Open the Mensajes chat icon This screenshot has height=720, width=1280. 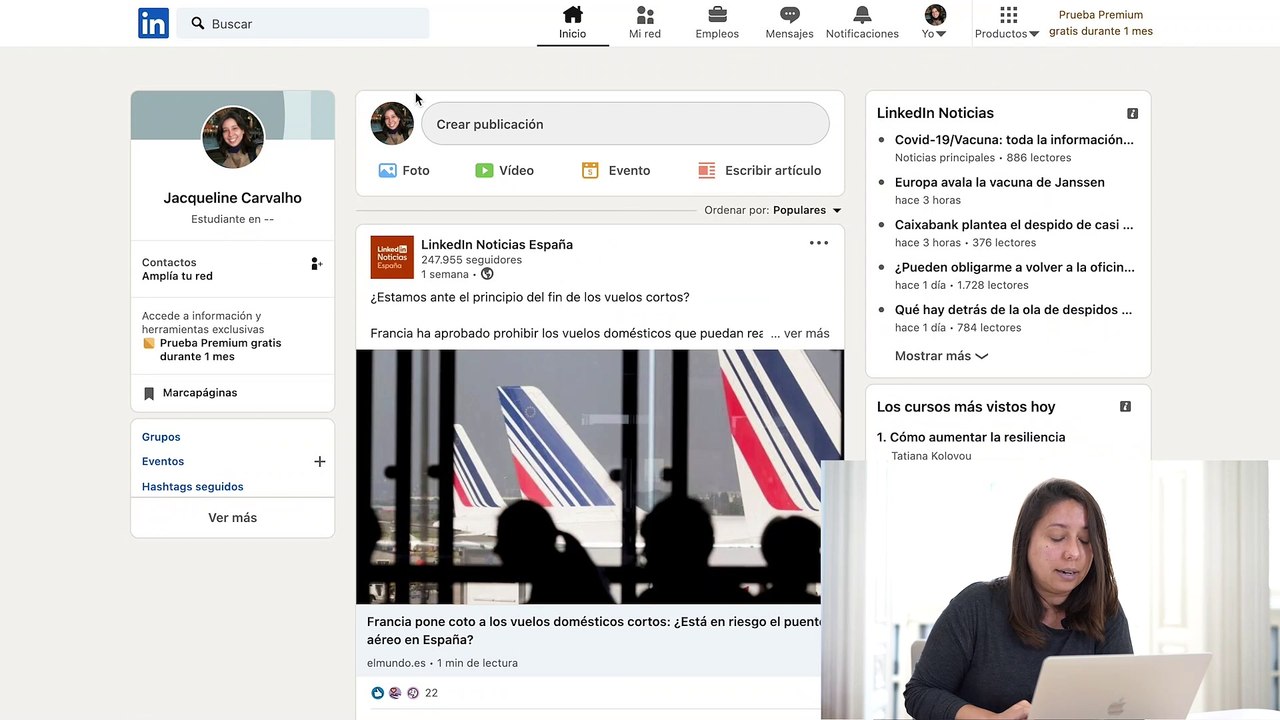(790, 14)
